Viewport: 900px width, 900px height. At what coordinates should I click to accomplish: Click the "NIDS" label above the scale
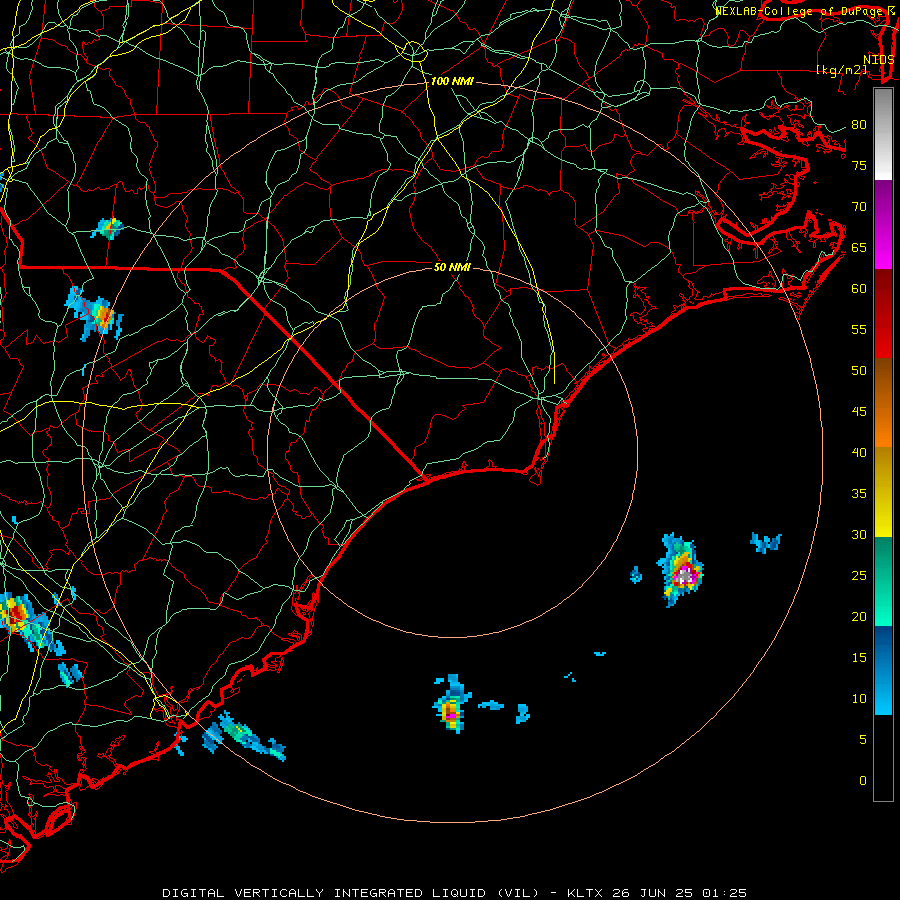tap(878, 60)
